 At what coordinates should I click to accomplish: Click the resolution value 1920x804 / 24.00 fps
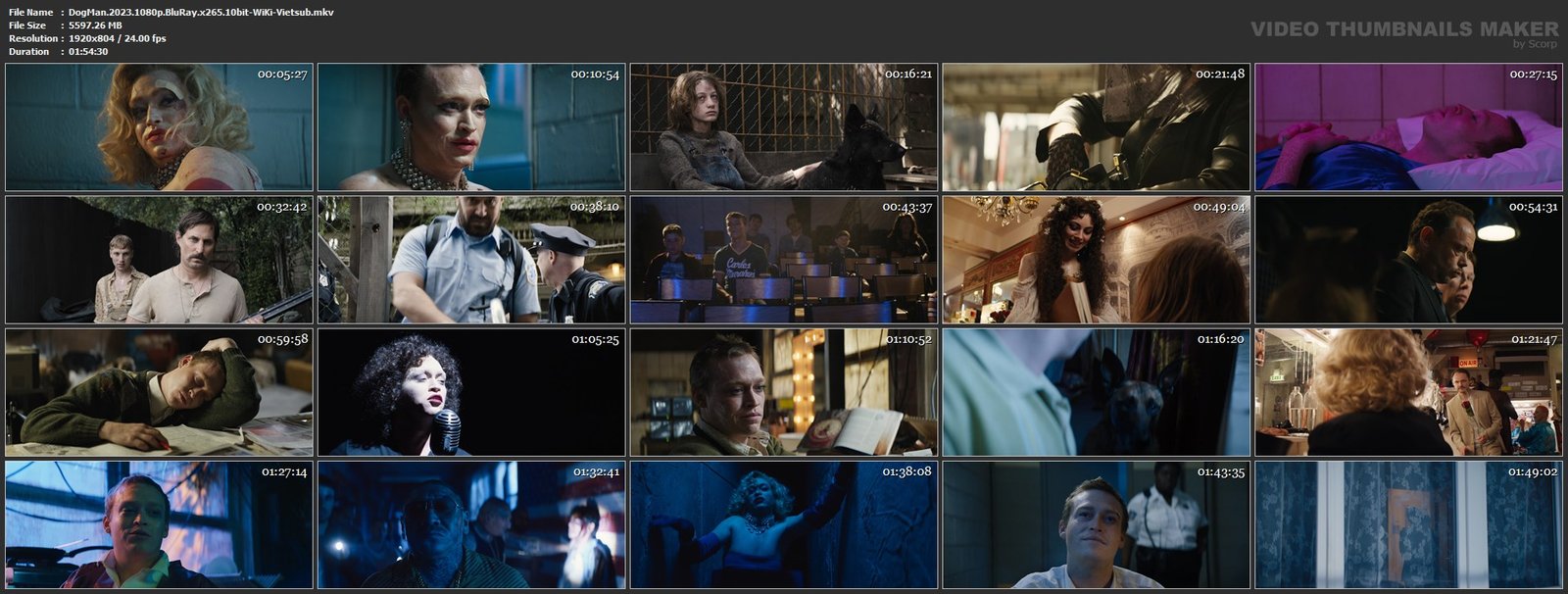(118, 38)
